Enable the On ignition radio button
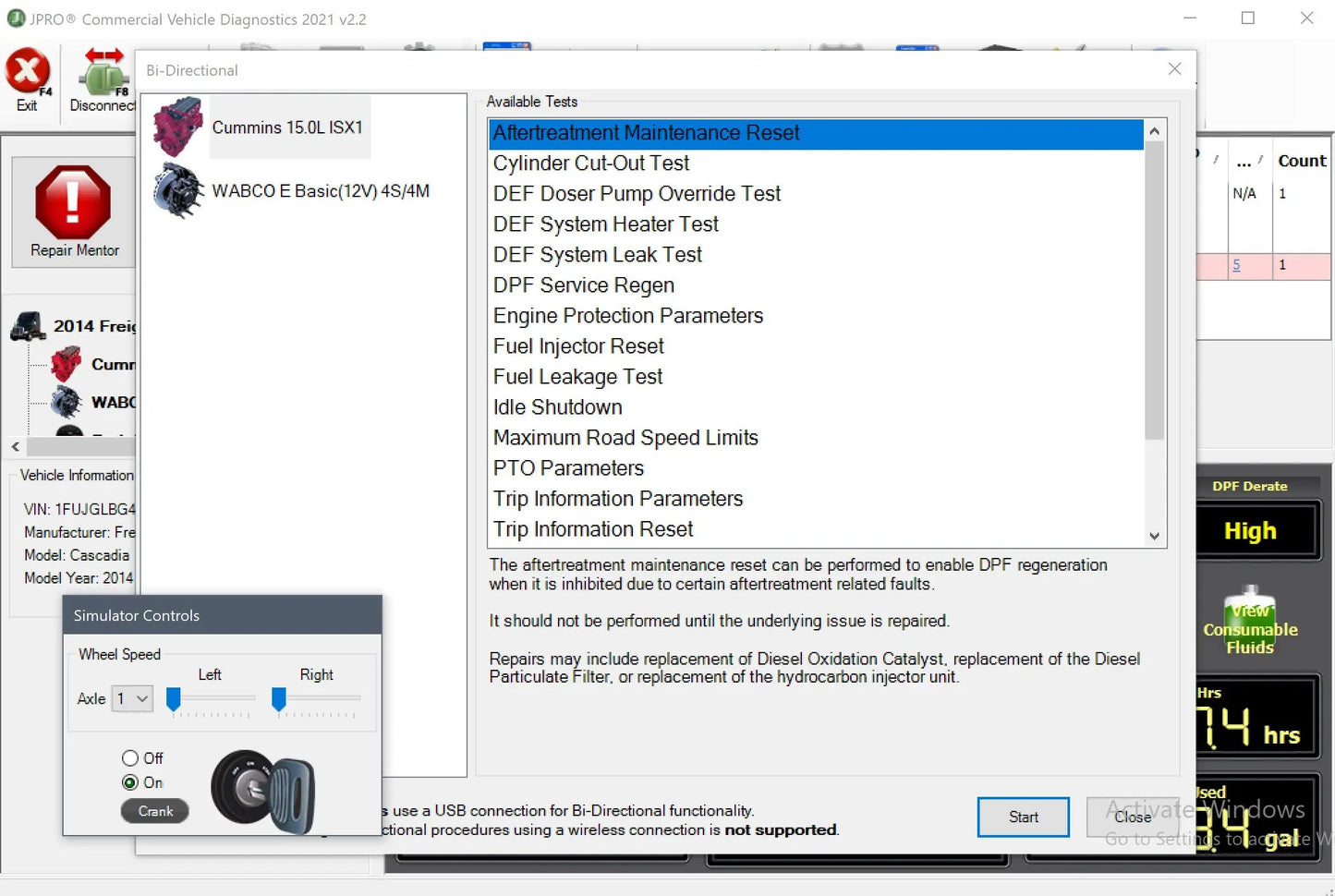 (x=130, y=781)
